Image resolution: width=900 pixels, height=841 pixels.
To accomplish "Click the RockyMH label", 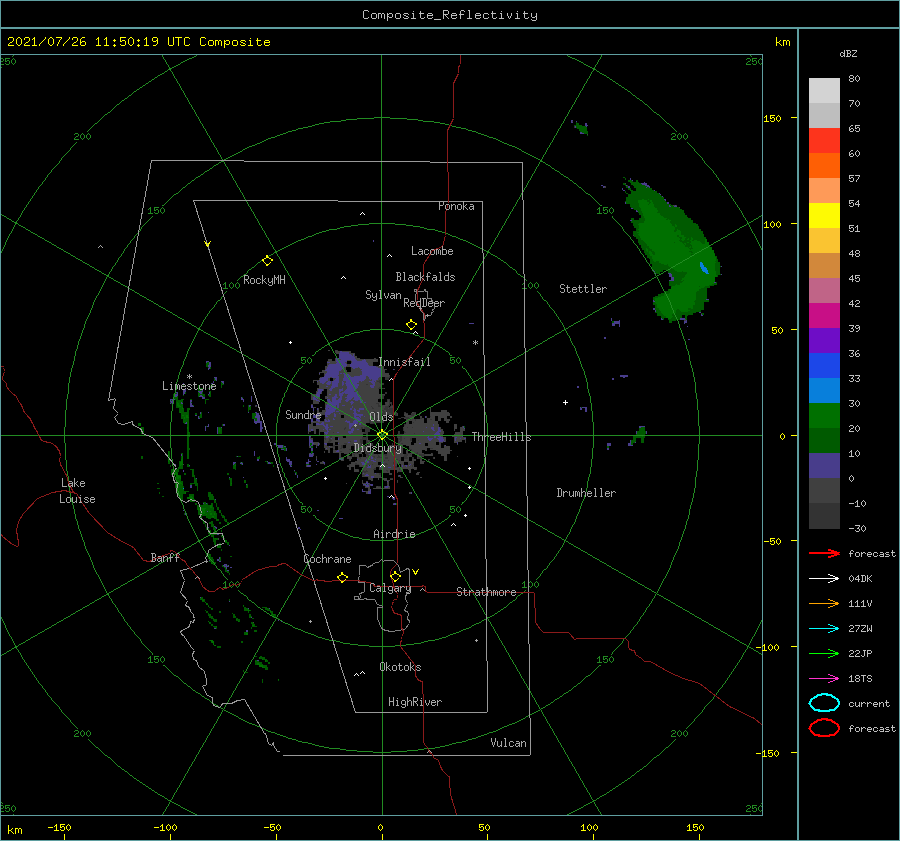I will point(264,280).
